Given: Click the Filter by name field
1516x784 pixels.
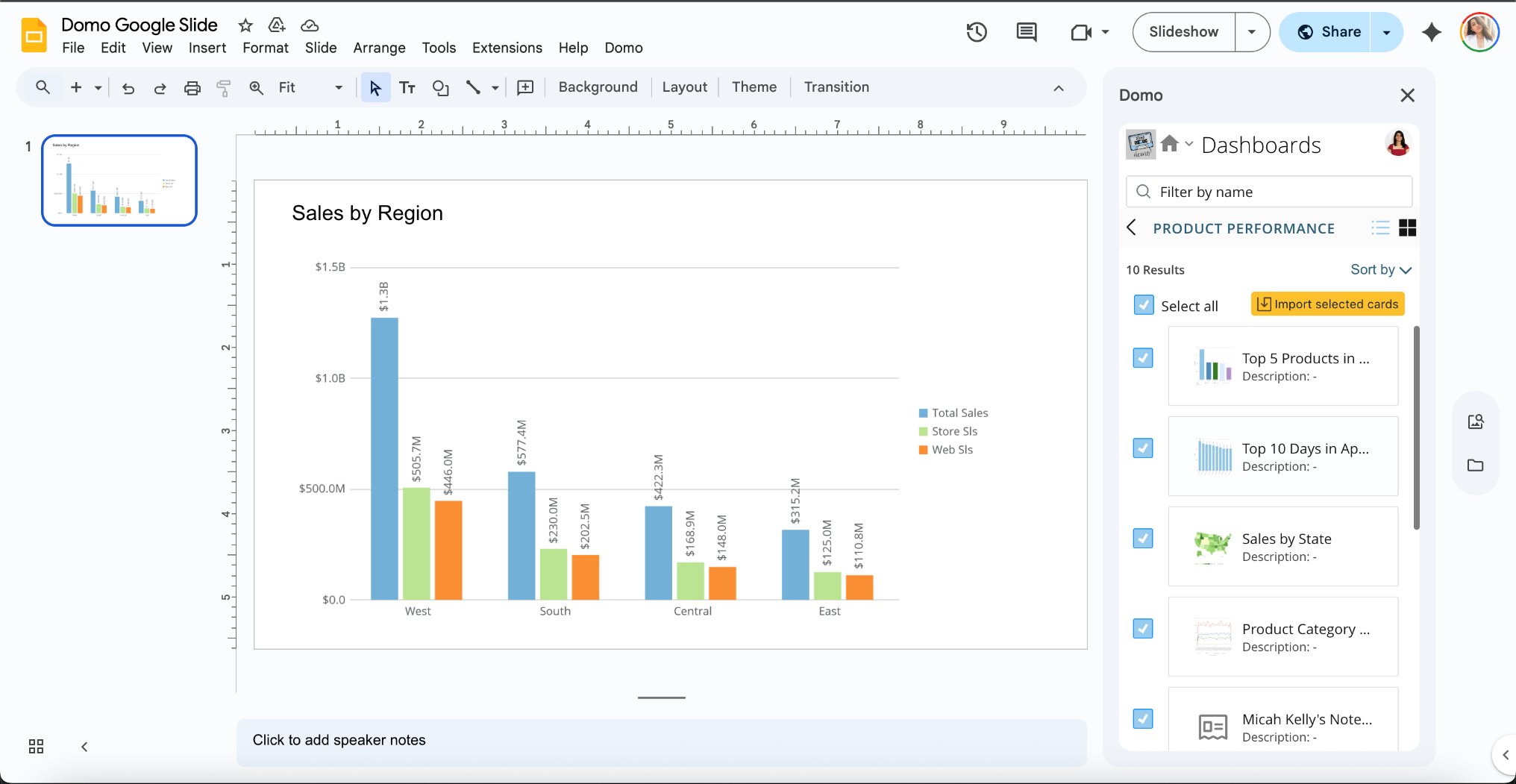Looking at the screenshot, I should tap(1269, 192).
